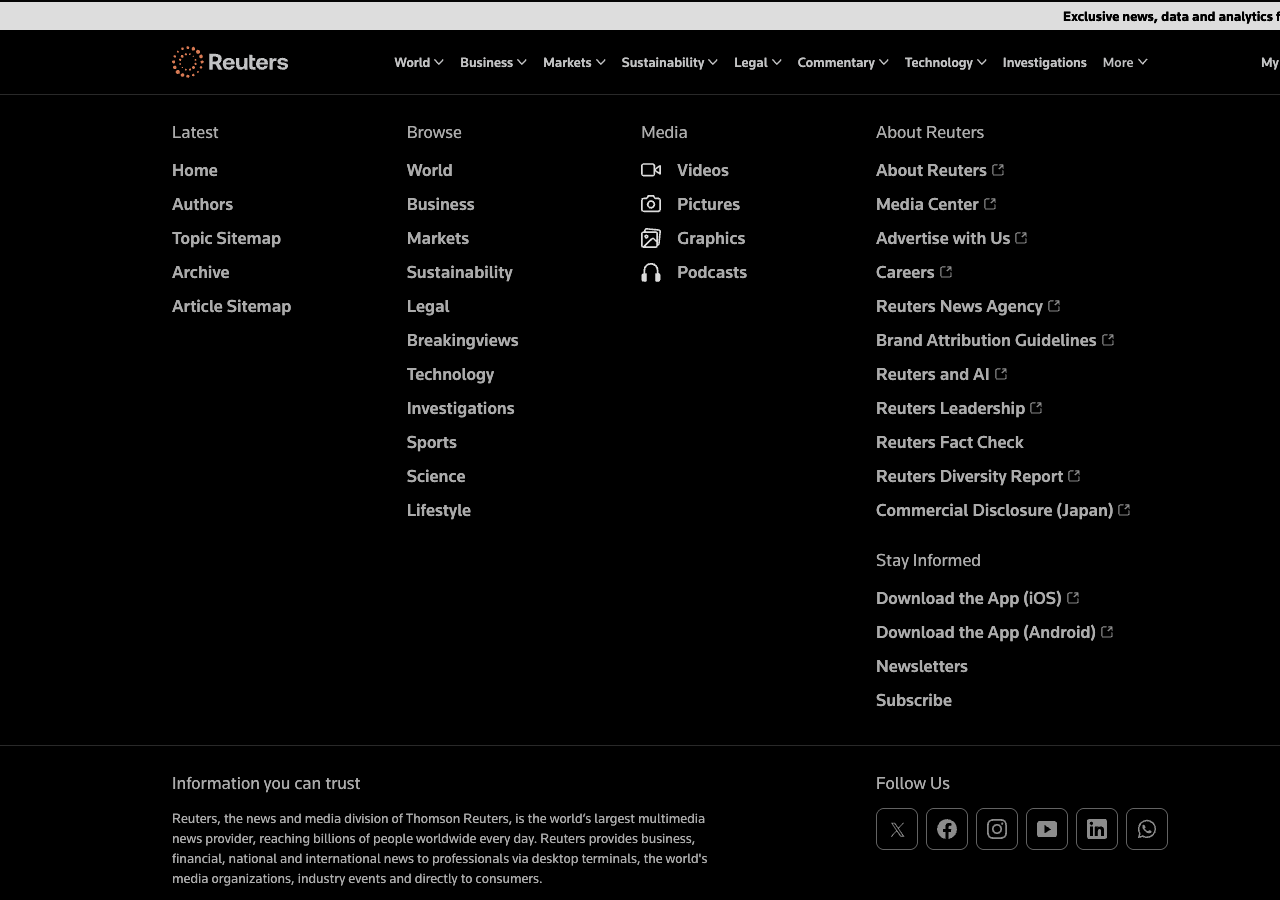The width and height of the screenshot is (1280, 900).
Task: Open the Archive link
Action: (200, 272)
